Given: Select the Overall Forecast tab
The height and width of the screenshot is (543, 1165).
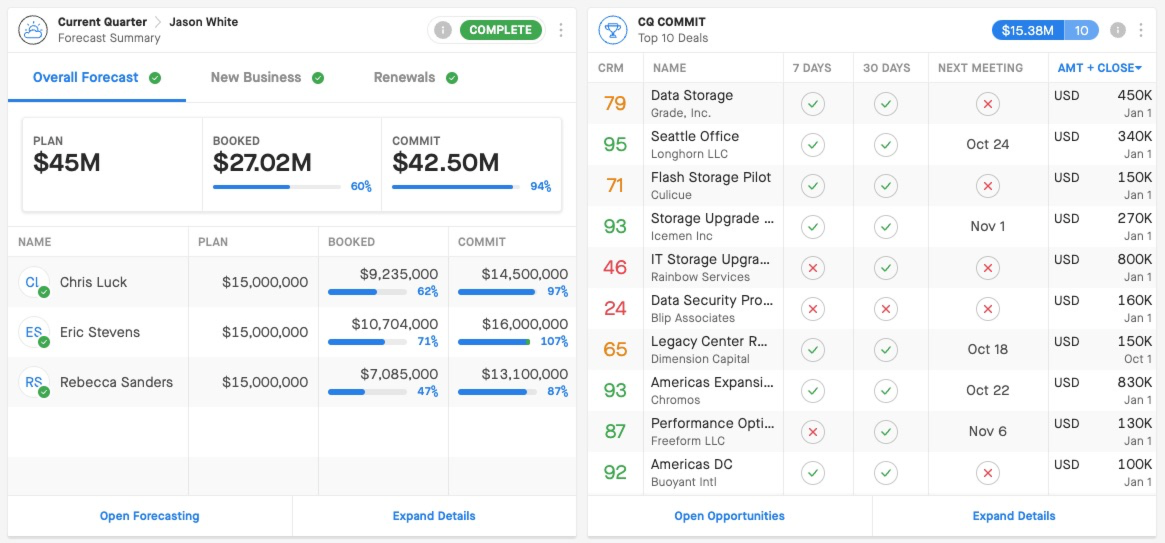Looking at the screenshot, I should pyautogui.click(x=97, y=77).
